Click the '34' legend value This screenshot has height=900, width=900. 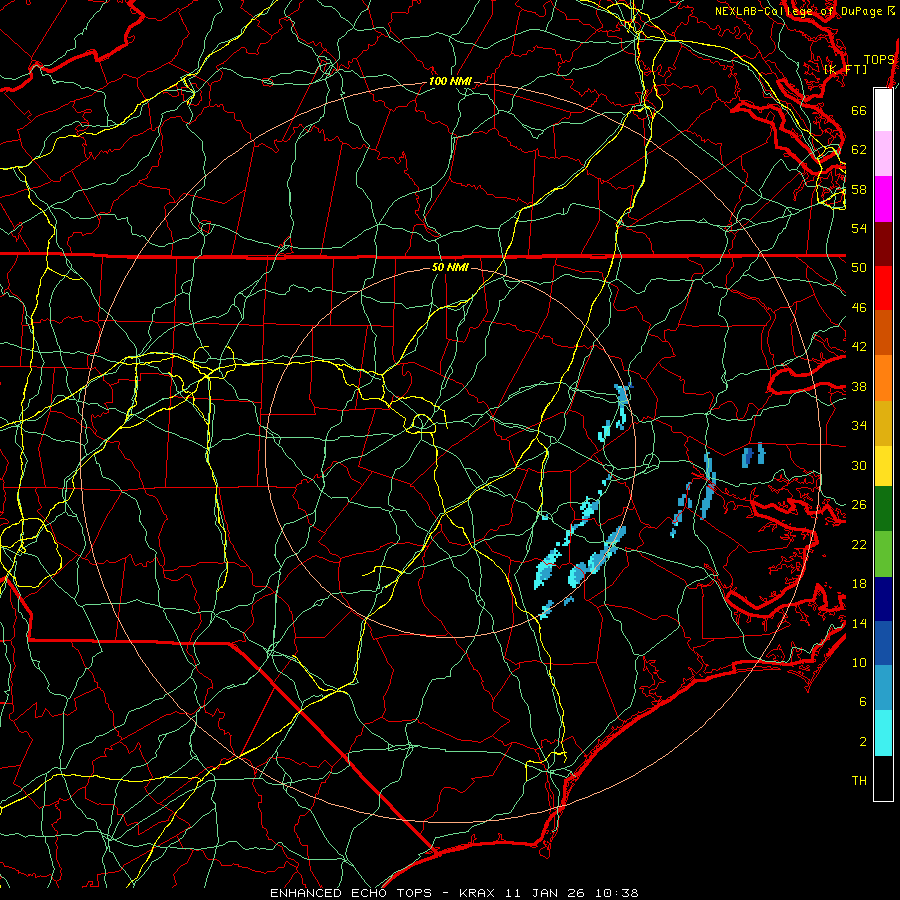coord(859,426)
